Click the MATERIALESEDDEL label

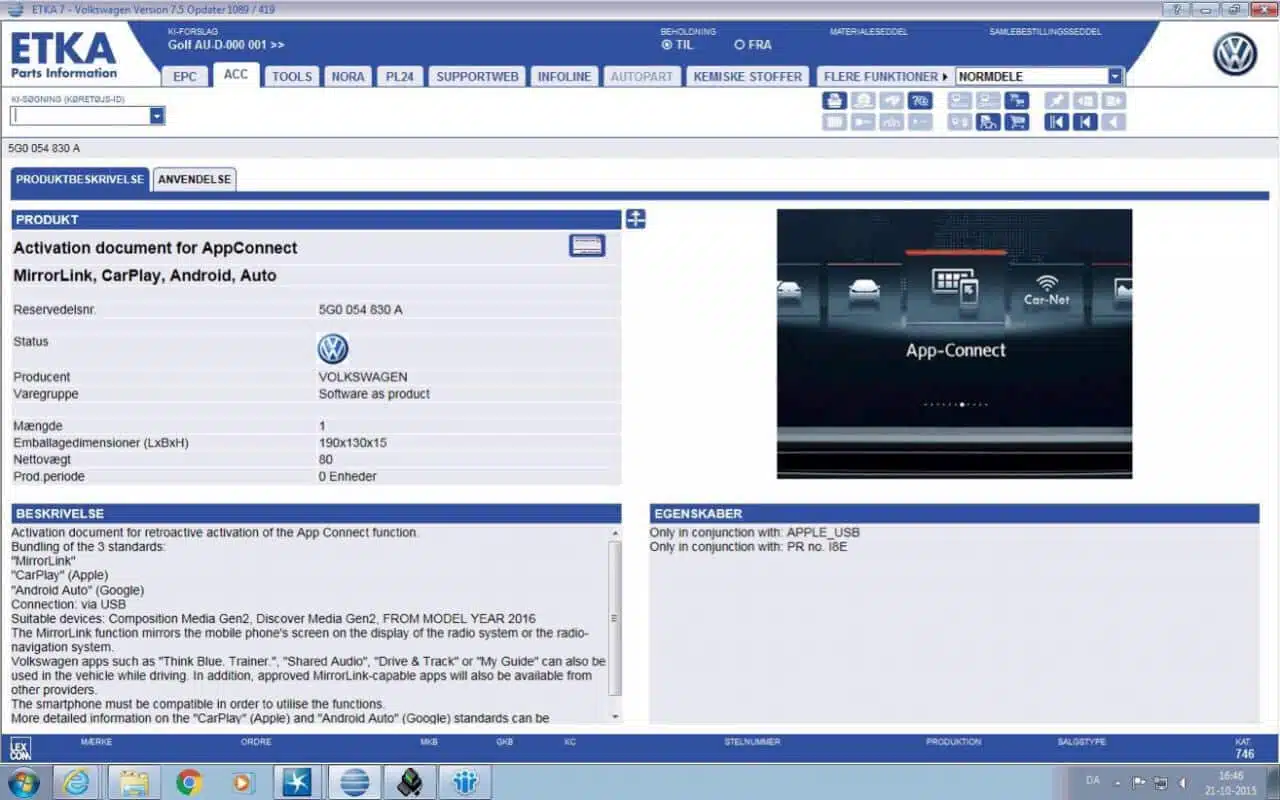[869, 32]
